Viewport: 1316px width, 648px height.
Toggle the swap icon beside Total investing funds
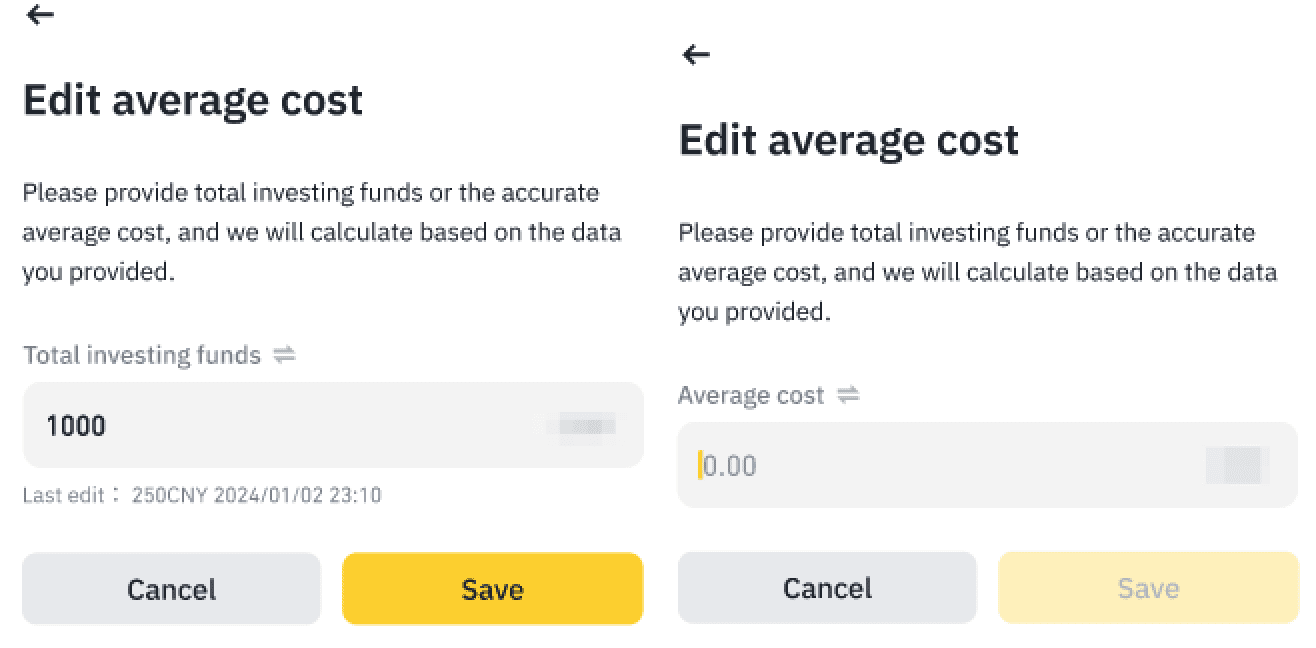[285, 355]
